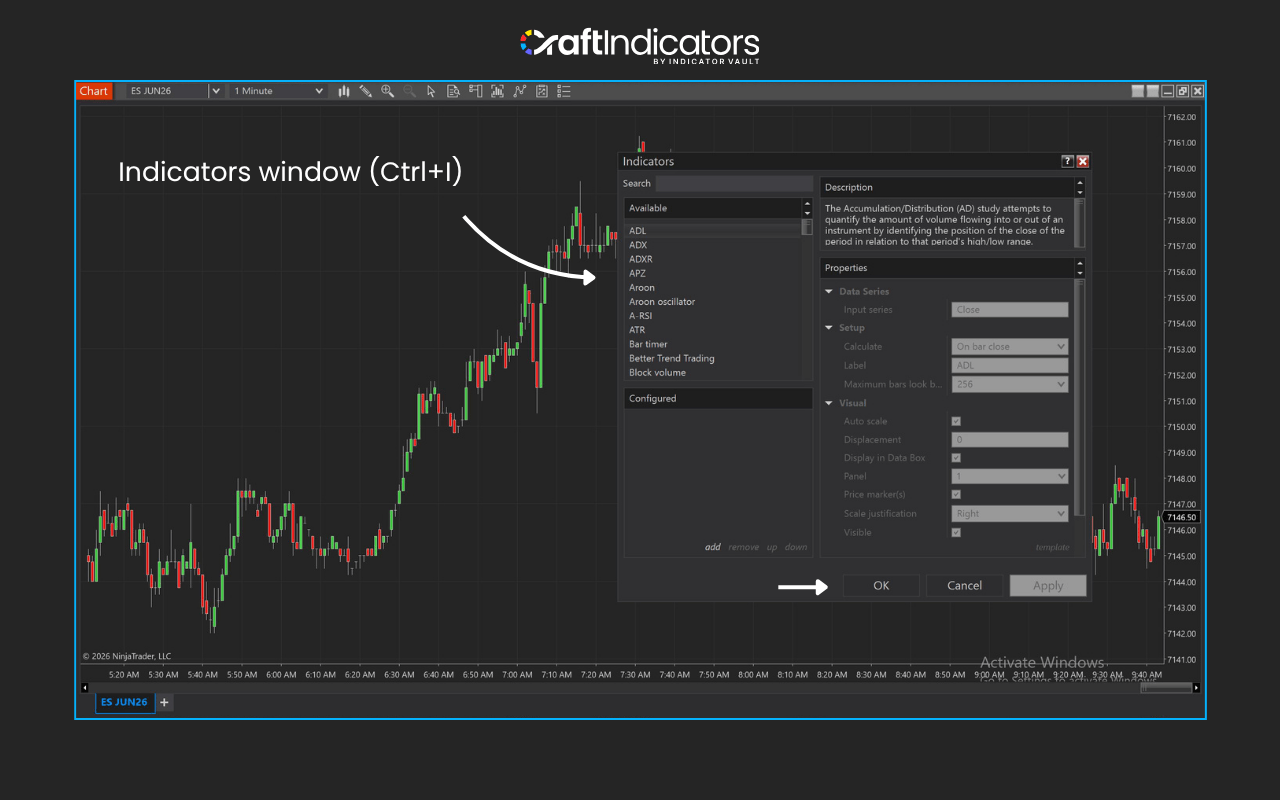Image resolution: width=1280 pixels, height=800 pixels.
Task: Toggle the Visible checkbox
Action: coord(956,532)
